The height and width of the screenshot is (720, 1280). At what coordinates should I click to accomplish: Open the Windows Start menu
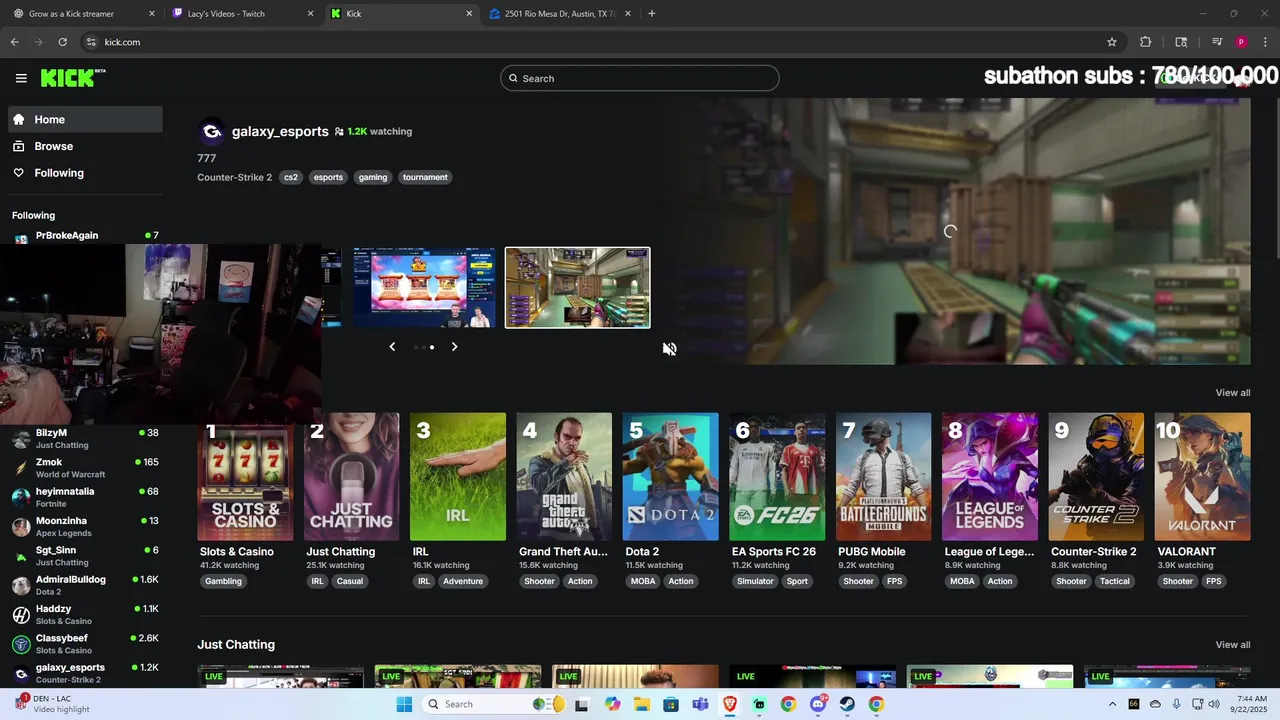(x=404, y=704)
